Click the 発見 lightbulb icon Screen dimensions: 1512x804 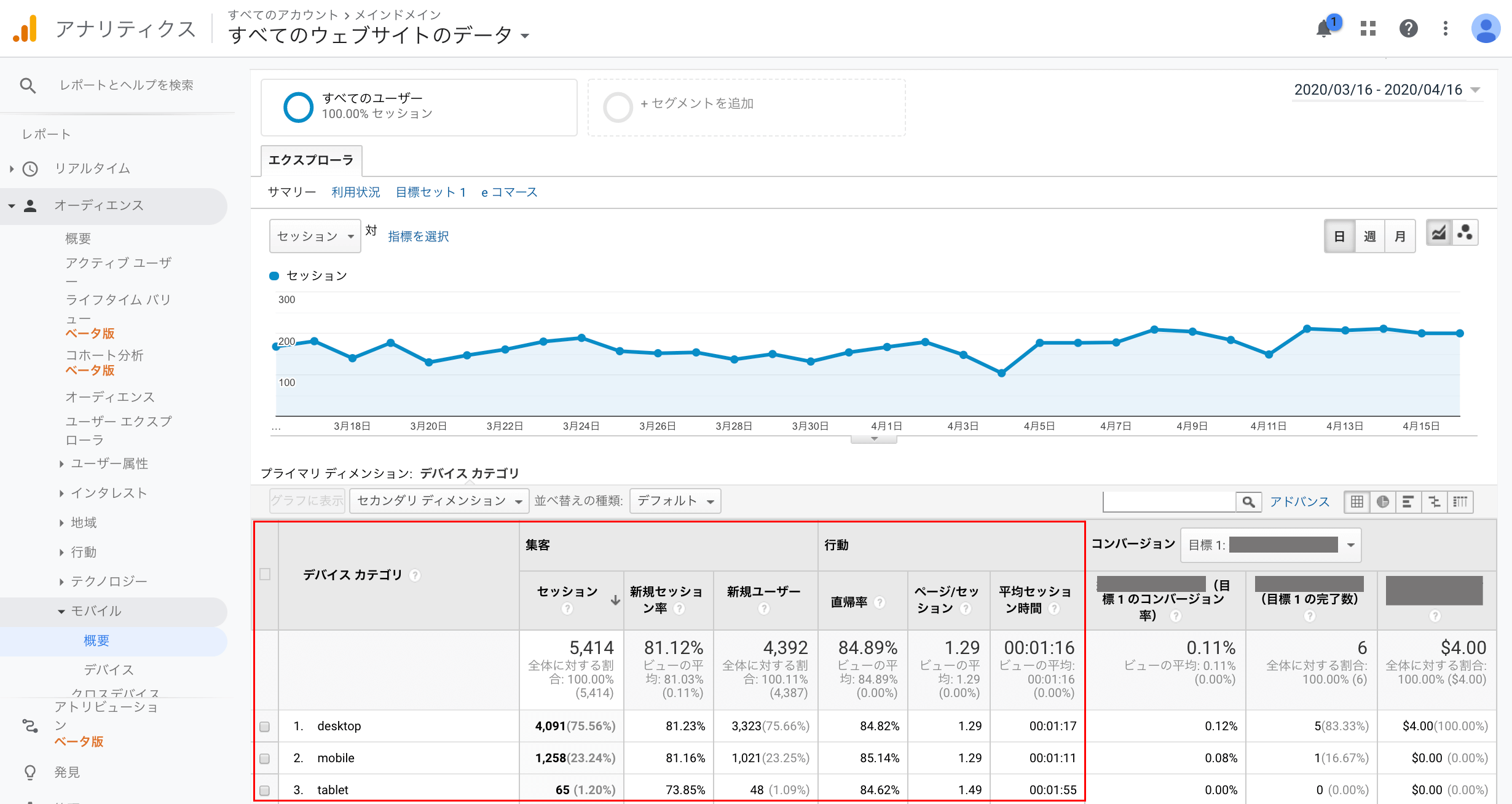pos(30,773)
